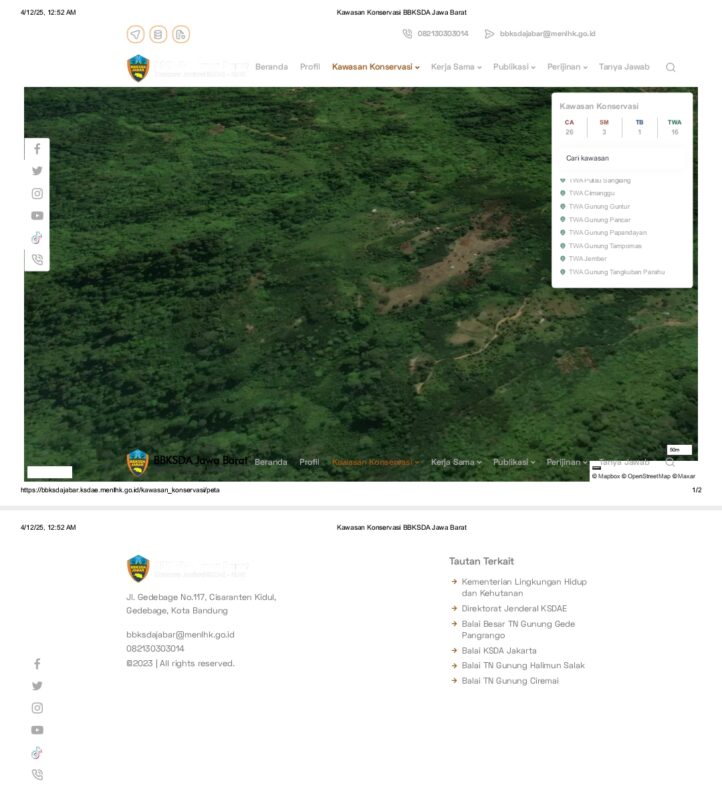Expand Kerja Sama dropdown in top navigation
This screenshot has width=722, height=800.
click(455, 67)
